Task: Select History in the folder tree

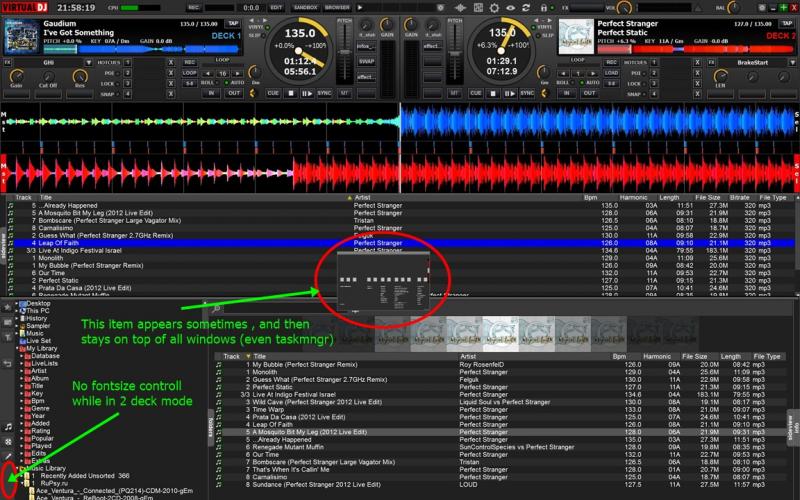Action: point(36,318)
